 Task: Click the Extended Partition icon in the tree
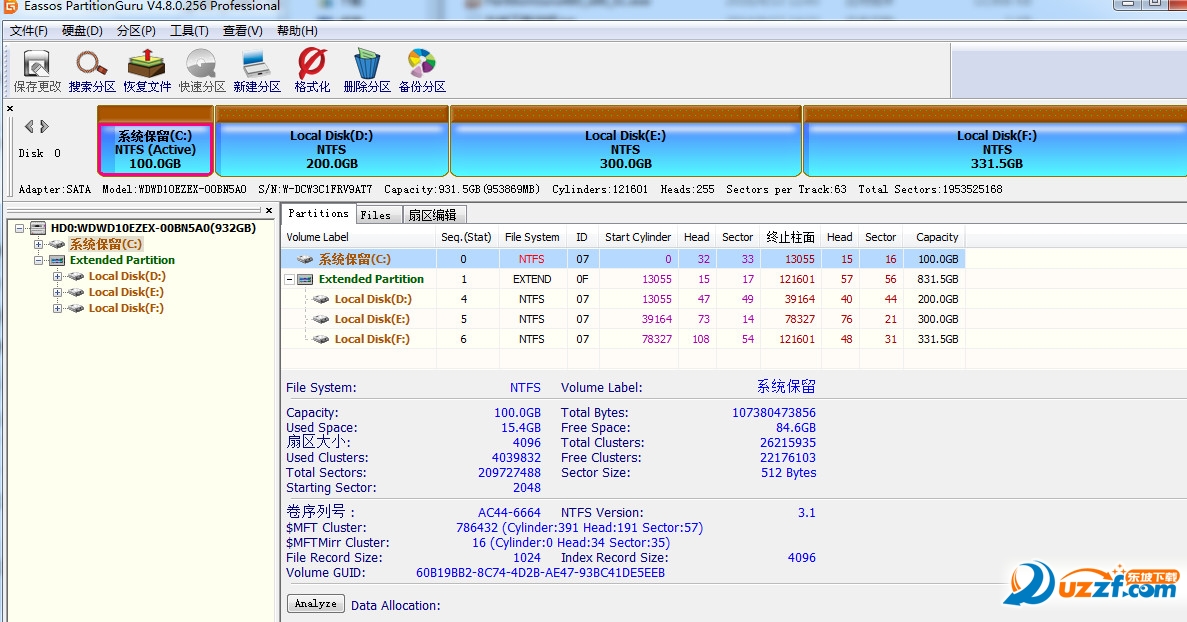pyautogui.click(x=57, y=260)
